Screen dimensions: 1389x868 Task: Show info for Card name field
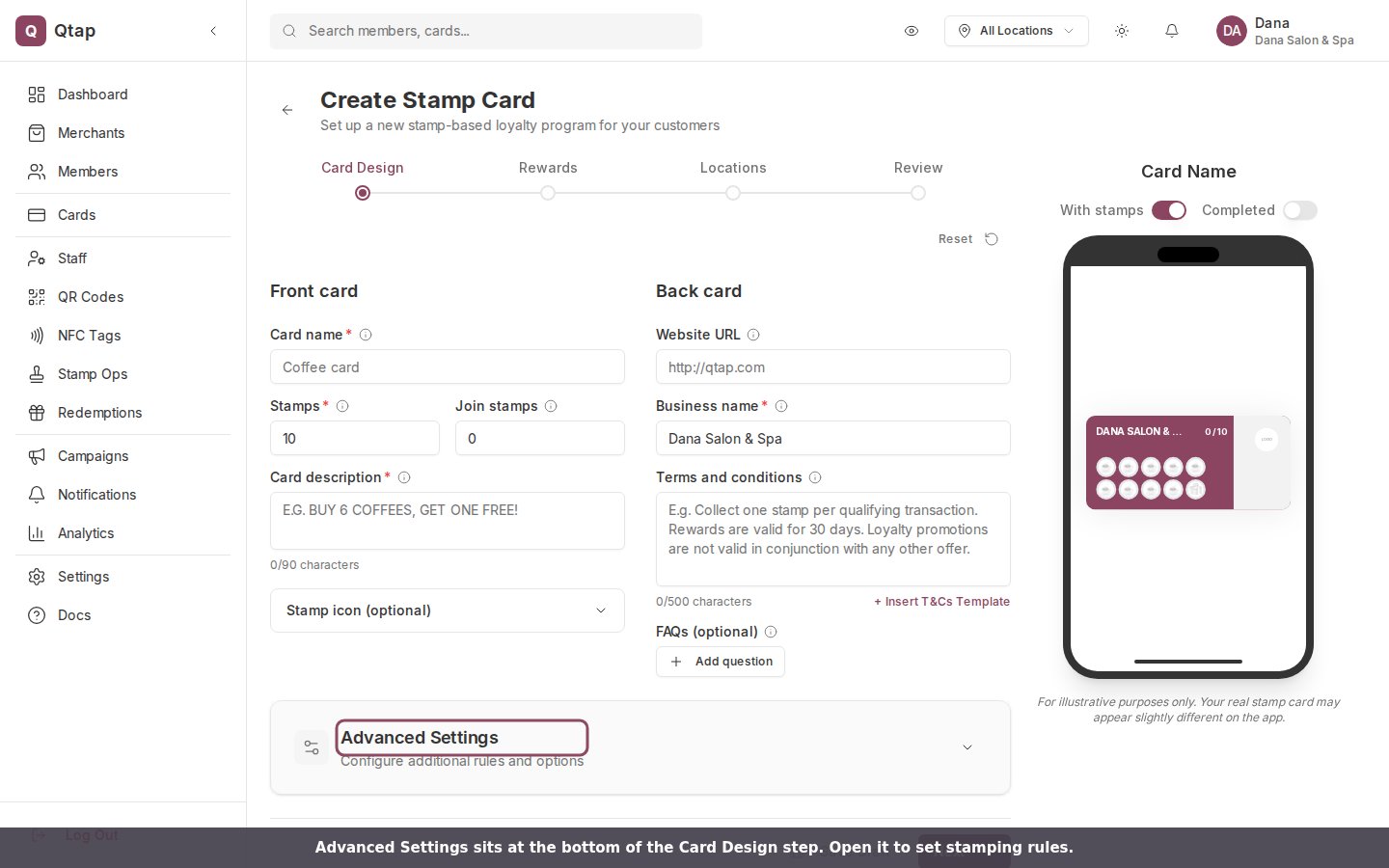click(x=366, y=335)
